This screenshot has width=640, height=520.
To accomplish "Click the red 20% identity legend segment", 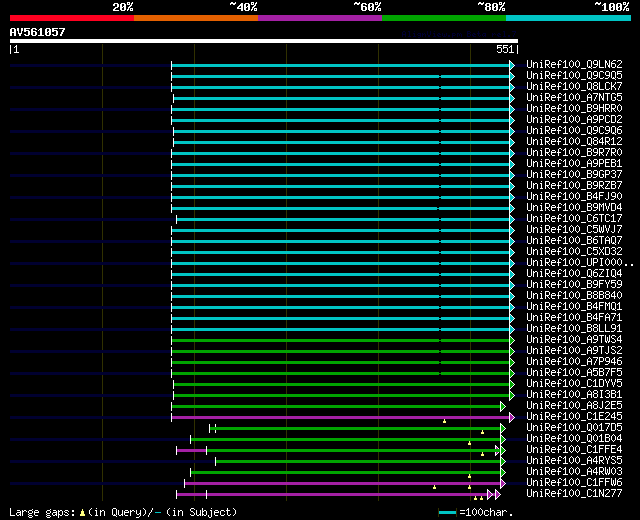I will coord(71,18).
